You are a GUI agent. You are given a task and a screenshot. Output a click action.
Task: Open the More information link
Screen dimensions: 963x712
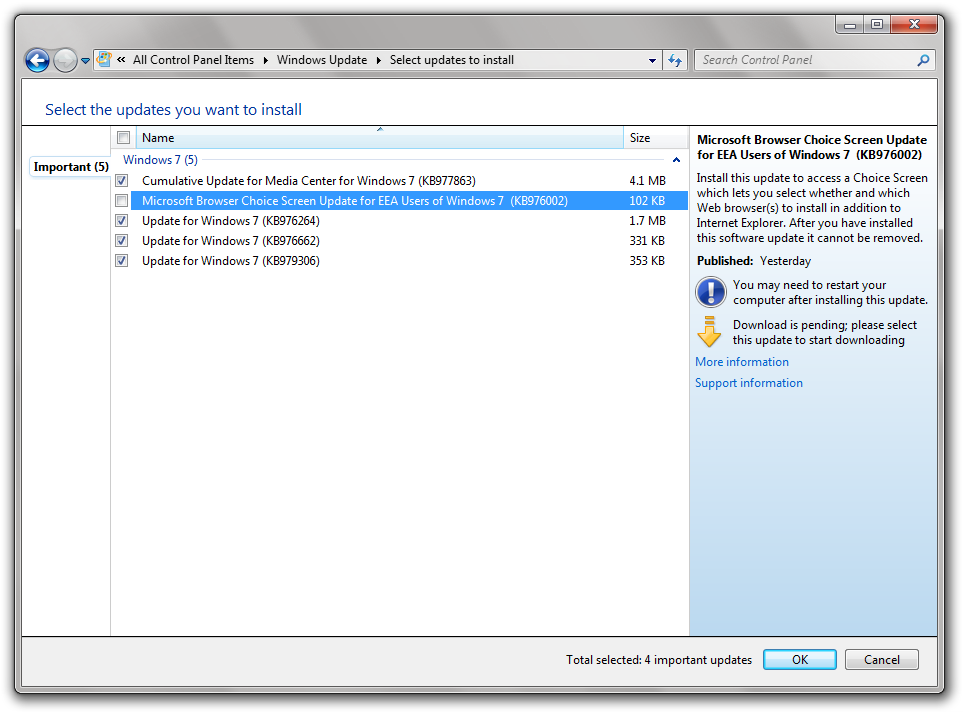742,362
